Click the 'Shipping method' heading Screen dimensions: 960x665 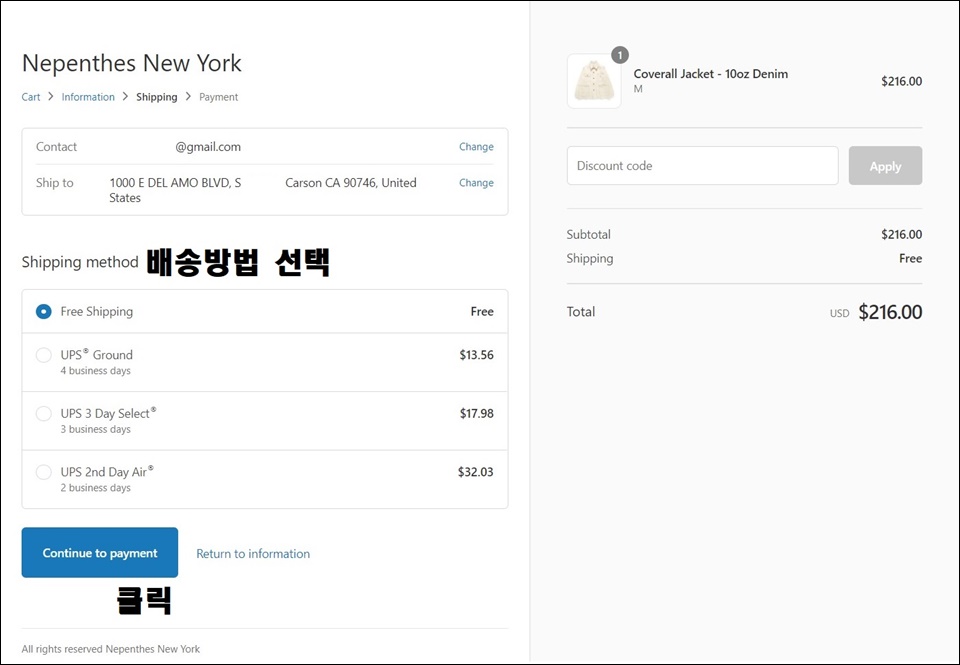click(80, 262)
